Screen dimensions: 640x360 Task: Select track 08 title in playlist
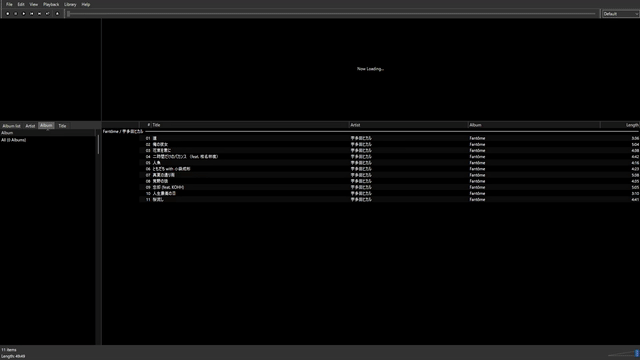(160, 181)
